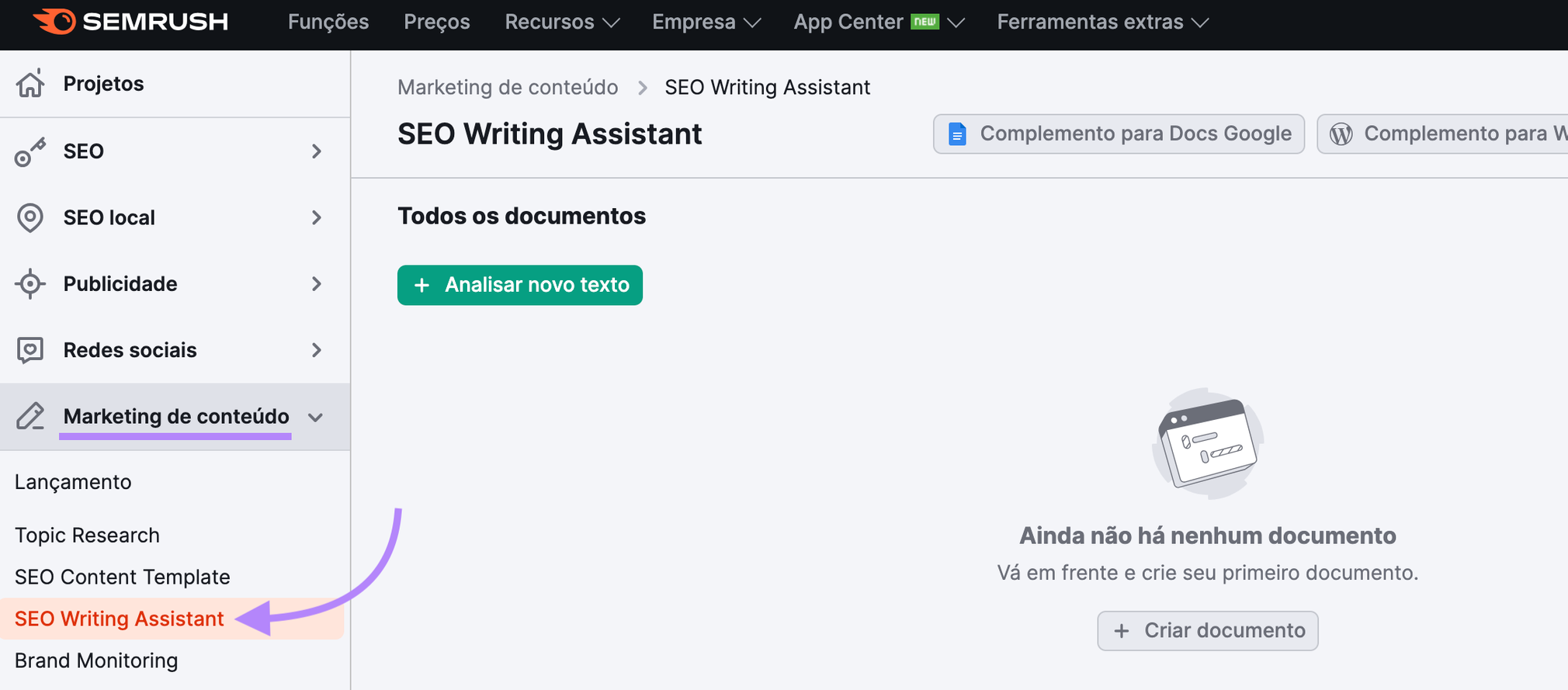
Task: Open the App Center dropdown arrow
Action: [956, 23]
